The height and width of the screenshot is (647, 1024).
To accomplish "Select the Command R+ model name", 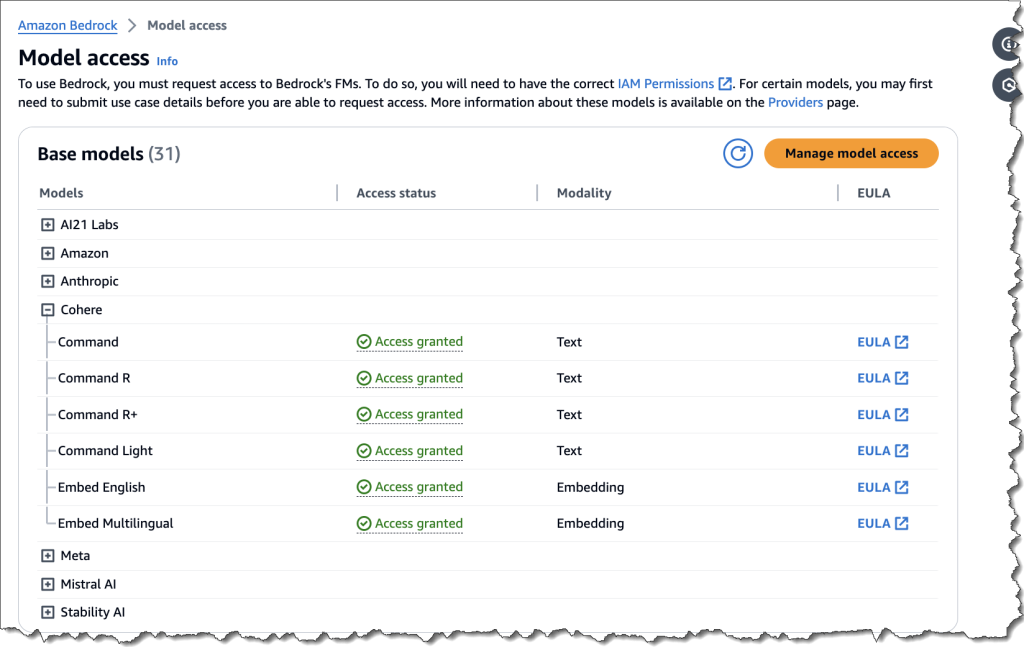I will (x=97, y=415).
